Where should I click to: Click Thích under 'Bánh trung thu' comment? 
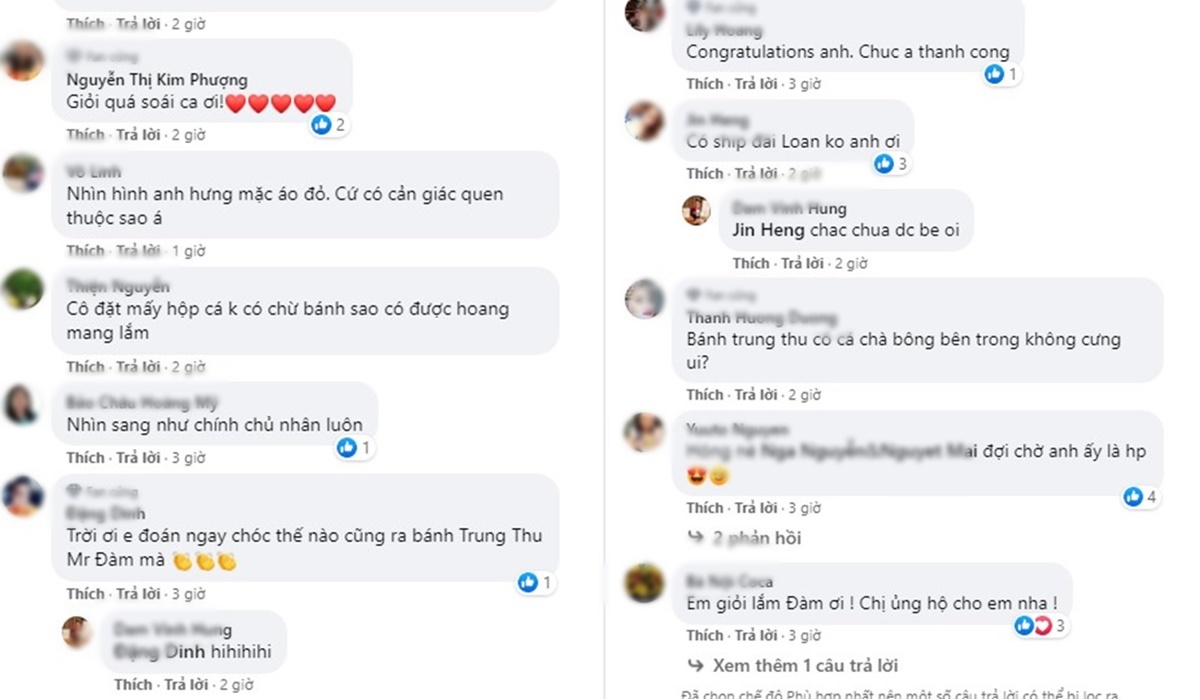click(705, 394)
